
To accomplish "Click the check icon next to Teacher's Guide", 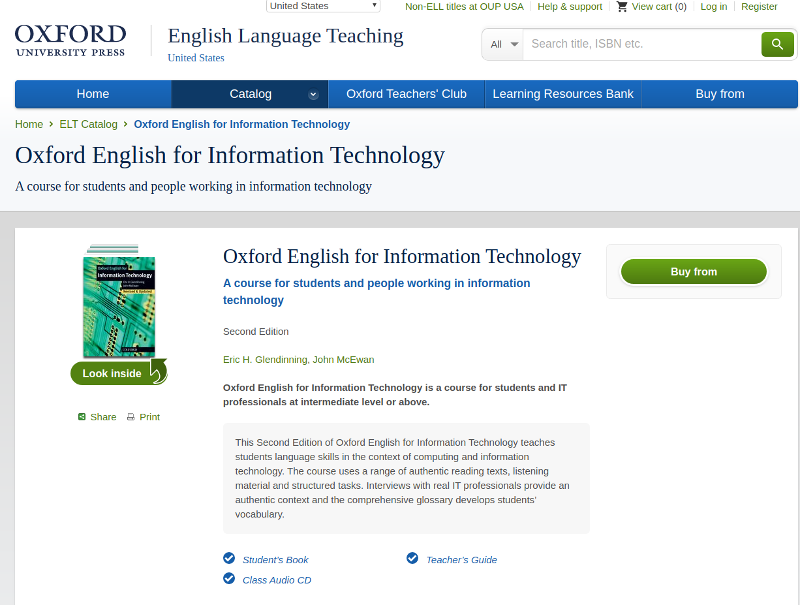I will (x=412, y=558).
